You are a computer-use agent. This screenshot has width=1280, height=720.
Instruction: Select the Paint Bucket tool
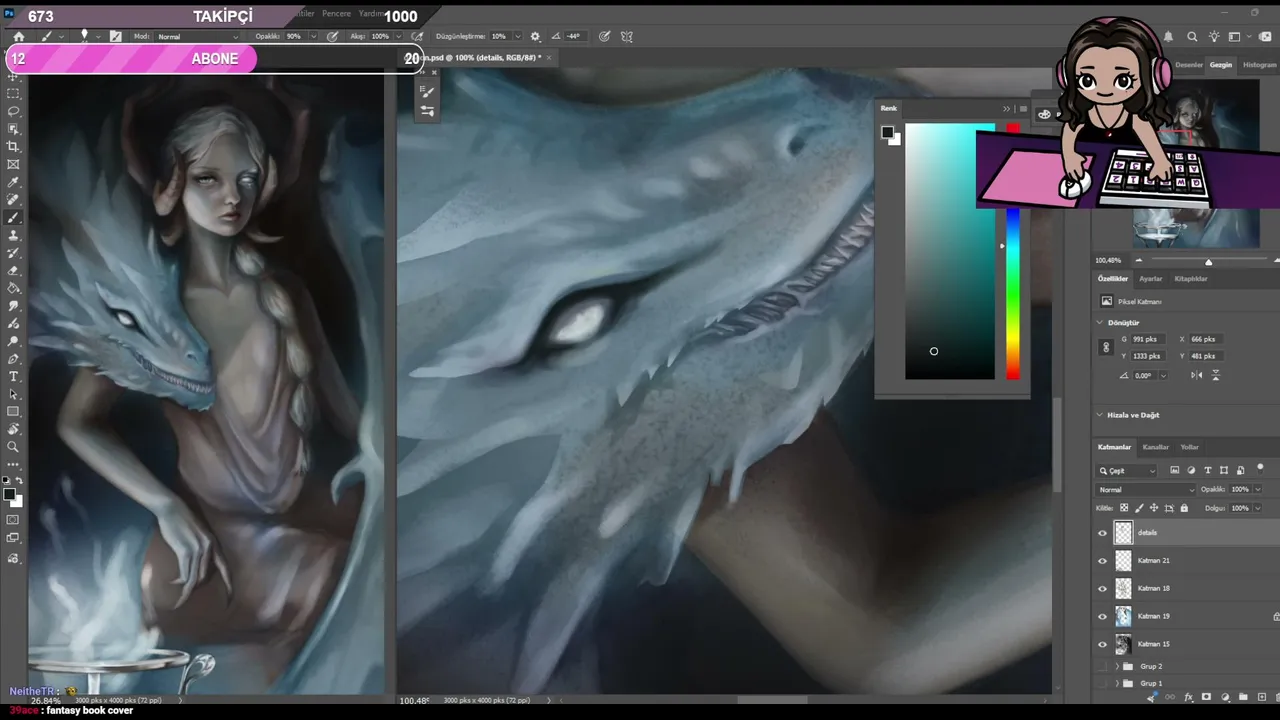[13, 289]
